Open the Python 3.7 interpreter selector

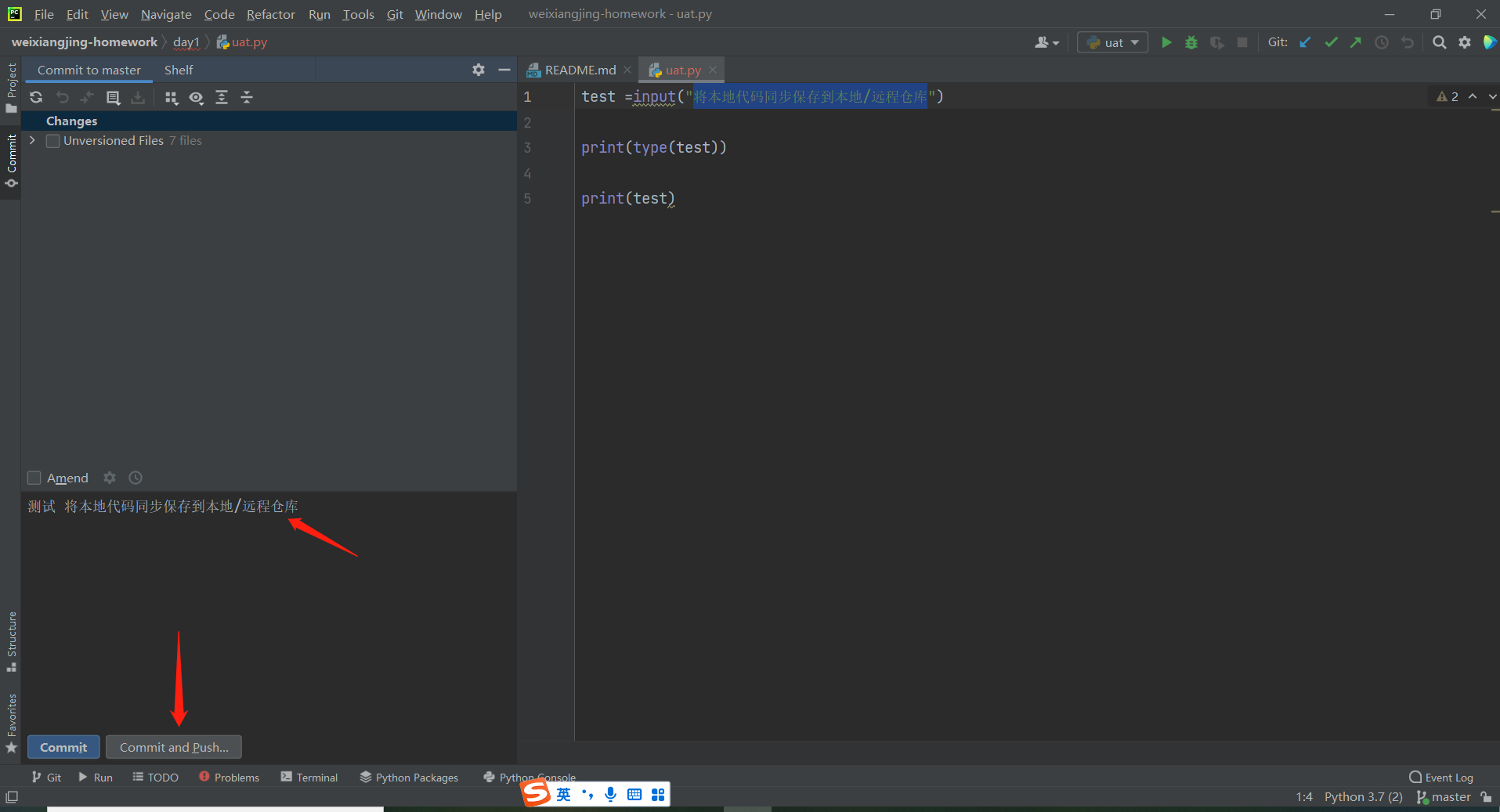pyautogui.click(x=1363, y=797)
